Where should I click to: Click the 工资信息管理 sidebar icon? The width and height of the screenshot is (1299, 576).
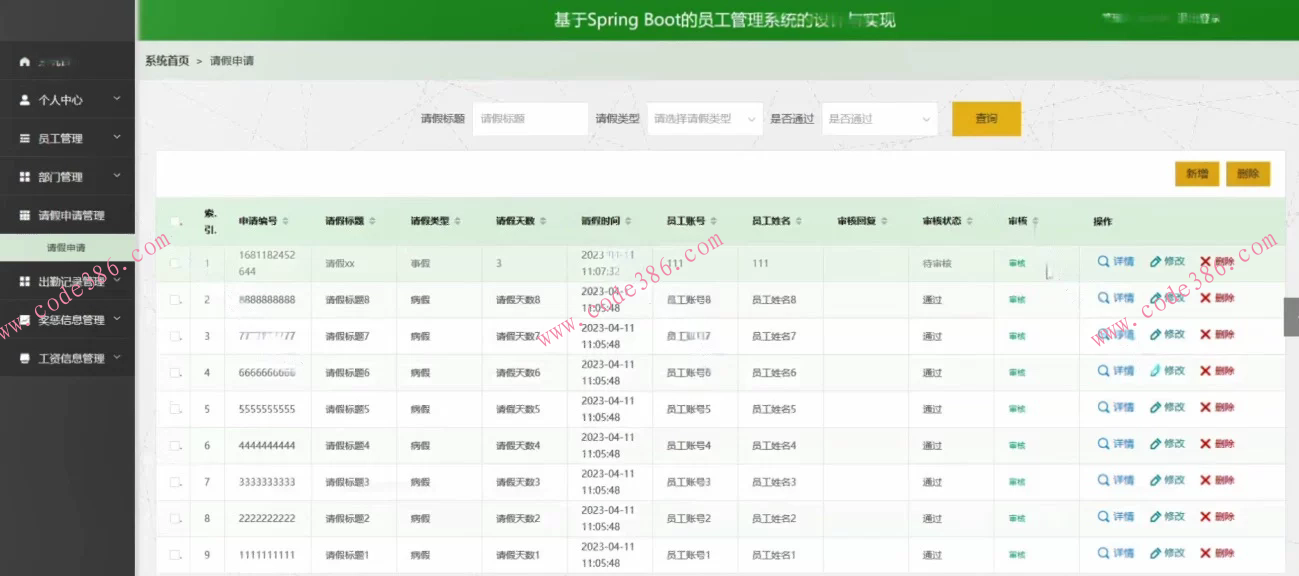[x=23, y=357]
